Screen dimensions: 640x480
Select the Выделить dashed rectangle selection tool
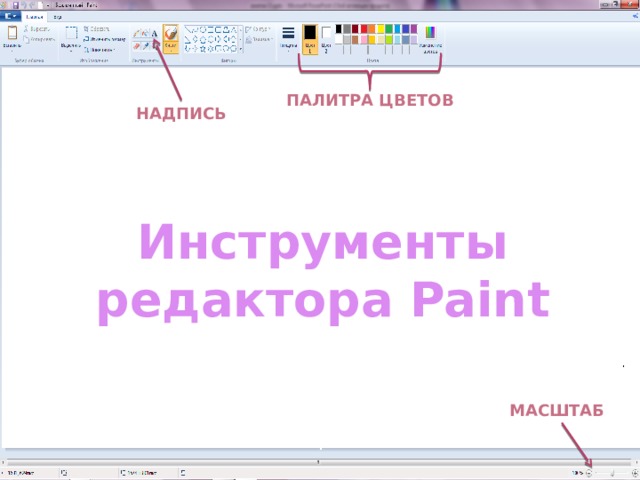71,33
